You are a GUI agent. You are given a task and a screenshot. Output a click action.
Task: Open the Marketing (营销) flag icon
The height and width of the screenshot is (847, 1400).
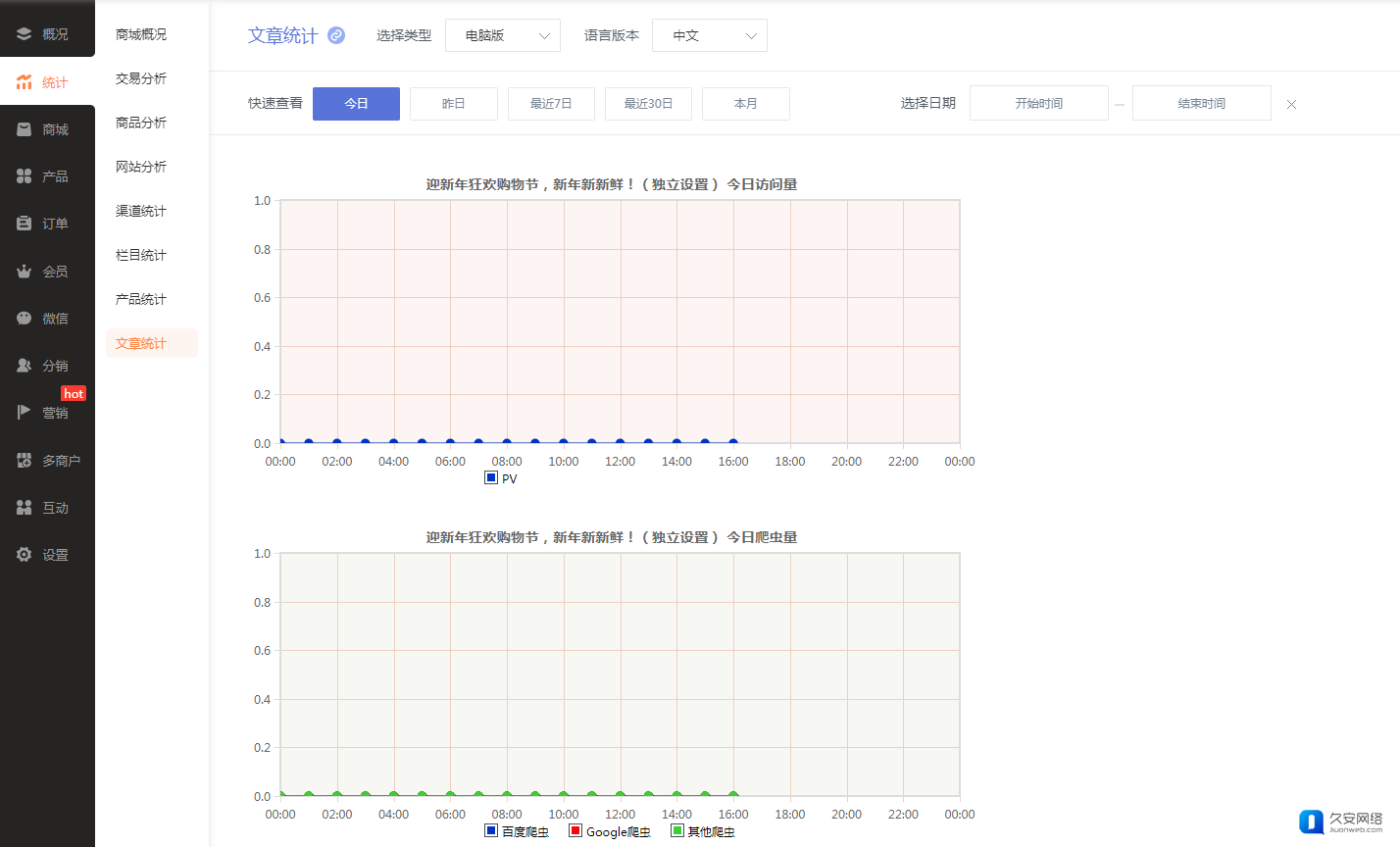click(x=25, y=413)
